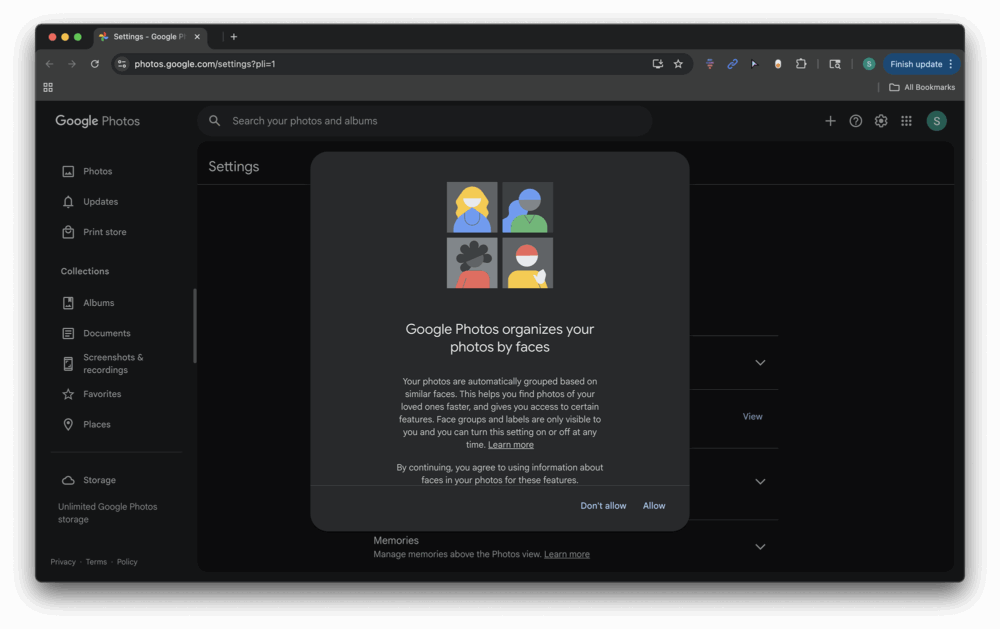Image resolution: width=1000 pixels, height=629 pixels.
Task: Check Storage via the cloud icon
Action: (99, 479)
